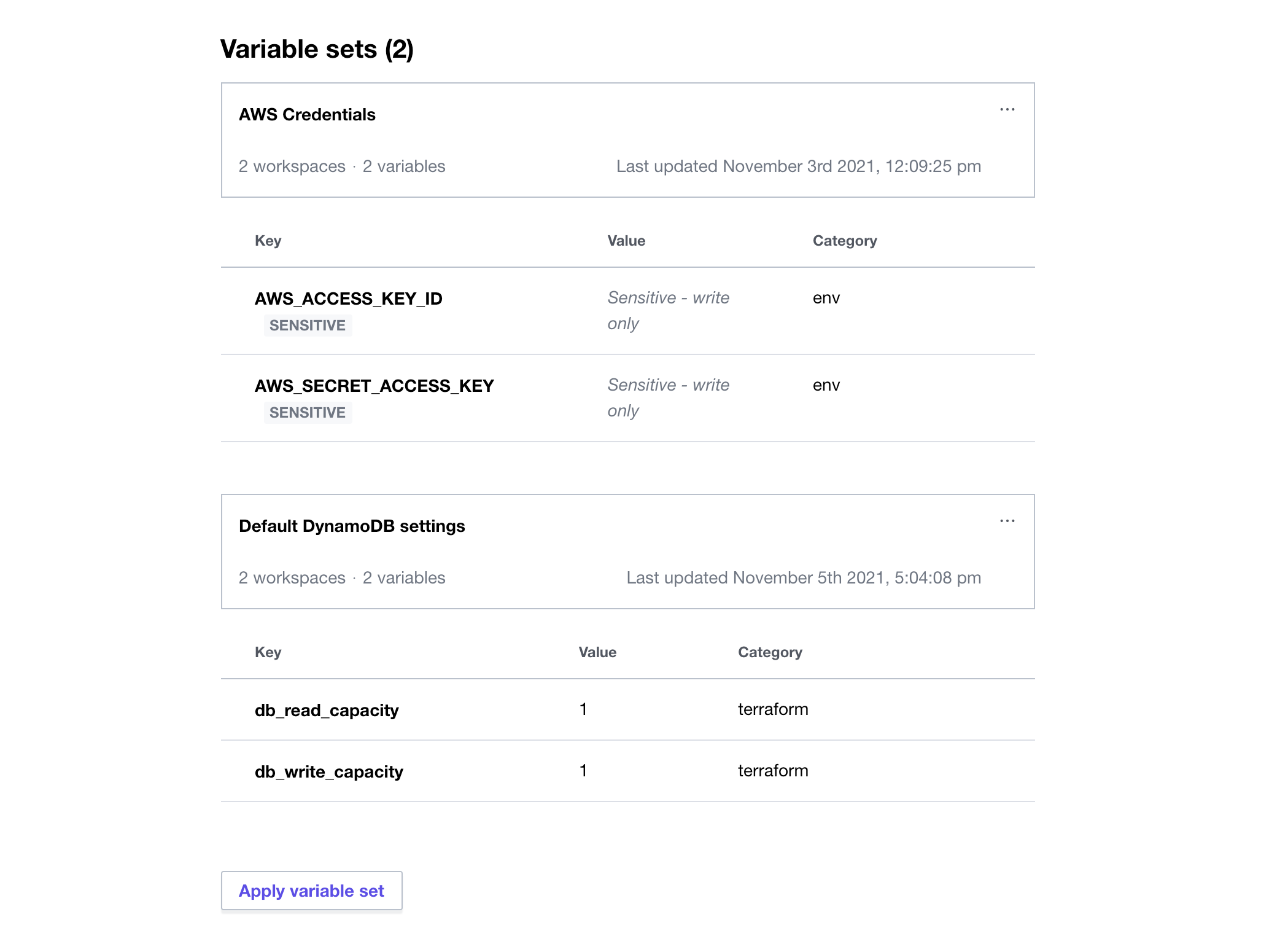Click the Value column header
The width and height of the screenshot is (1288, 952).
(626, 240)
